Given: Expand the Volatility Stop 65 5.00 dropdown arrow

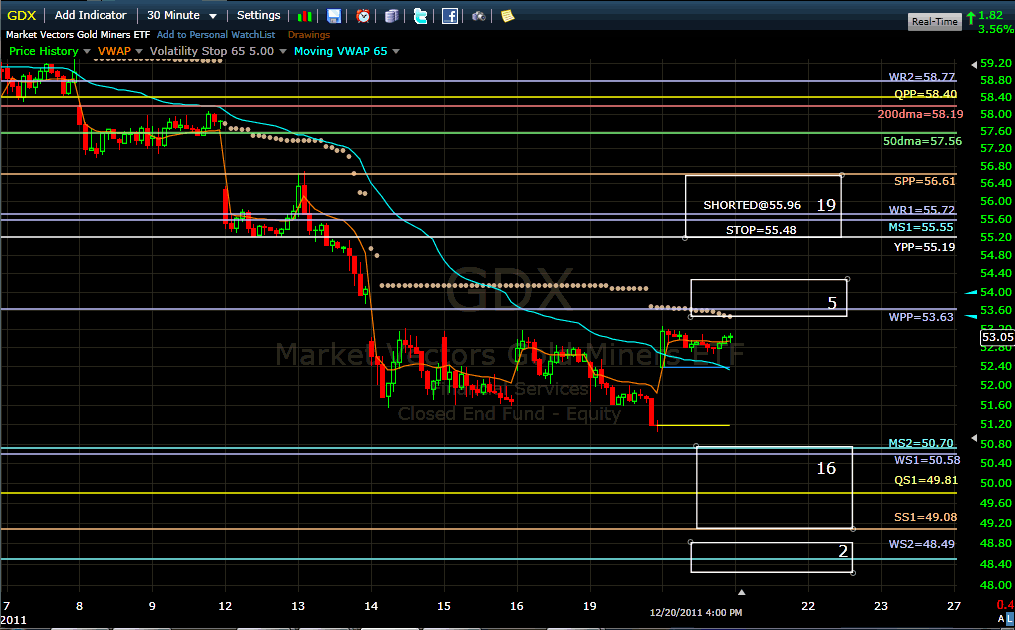Looking at the screenshot, I should [282, 51].
